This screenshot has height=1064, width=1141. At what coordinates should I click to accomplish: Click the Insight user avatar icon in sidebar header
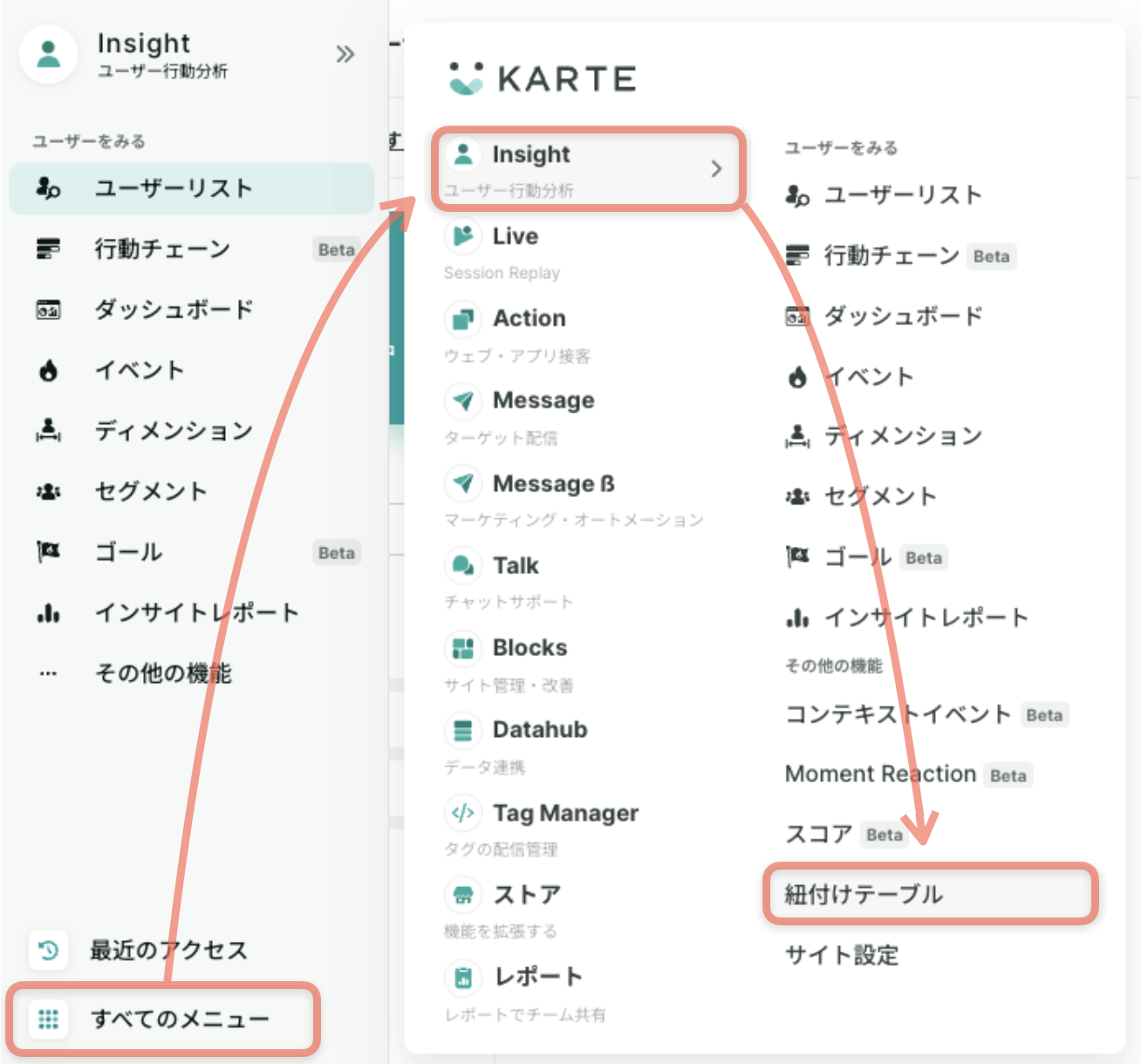pos(49,54)
